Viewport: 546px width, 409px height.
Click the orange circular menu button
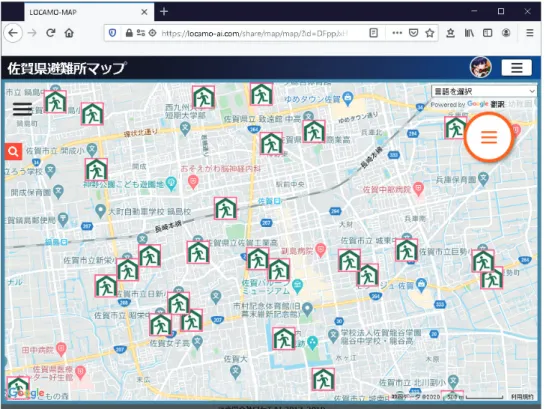[x=489, y=137]
